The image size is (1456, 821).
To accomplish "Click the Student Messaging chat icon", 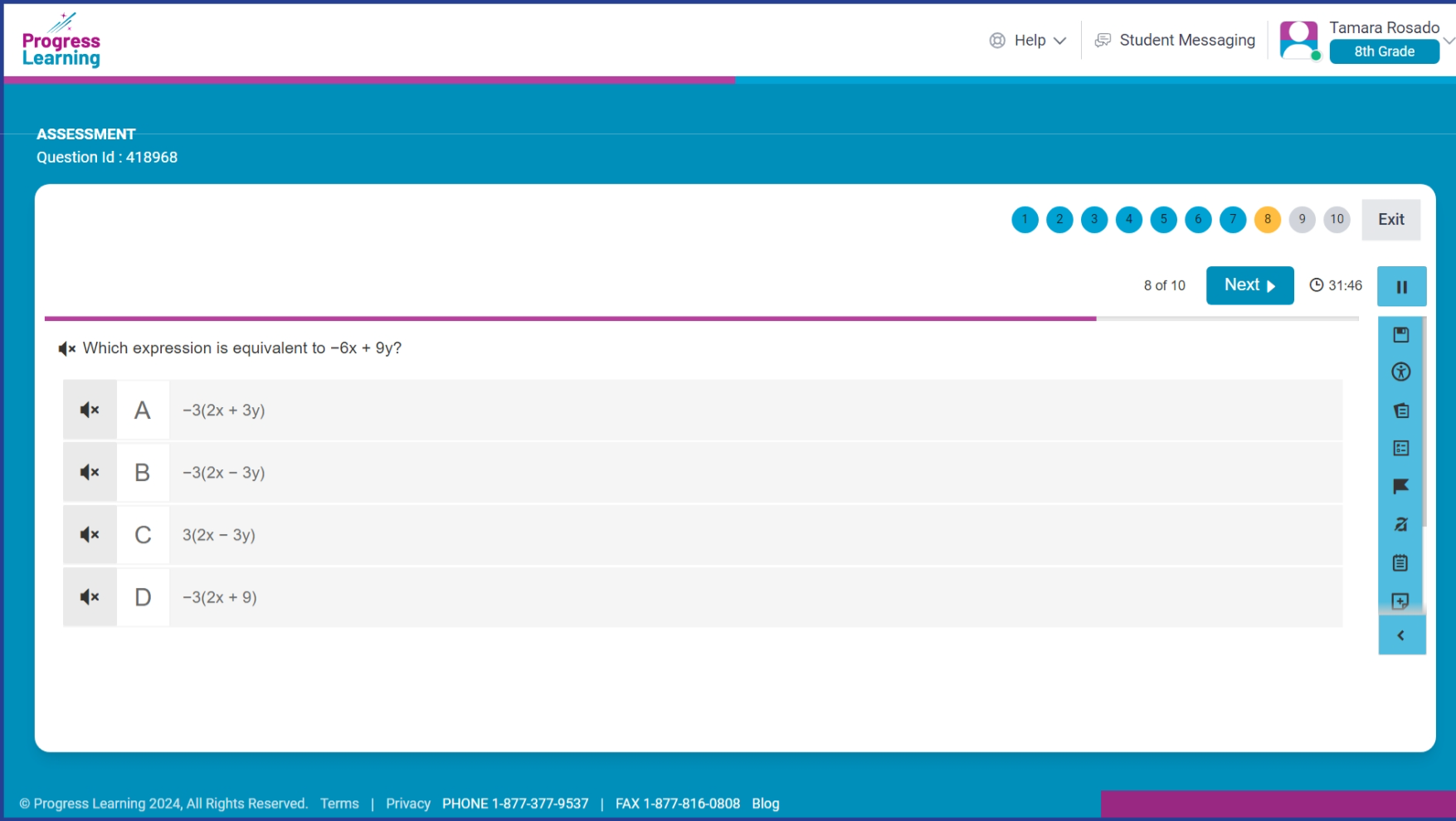I will [1103, 41].
